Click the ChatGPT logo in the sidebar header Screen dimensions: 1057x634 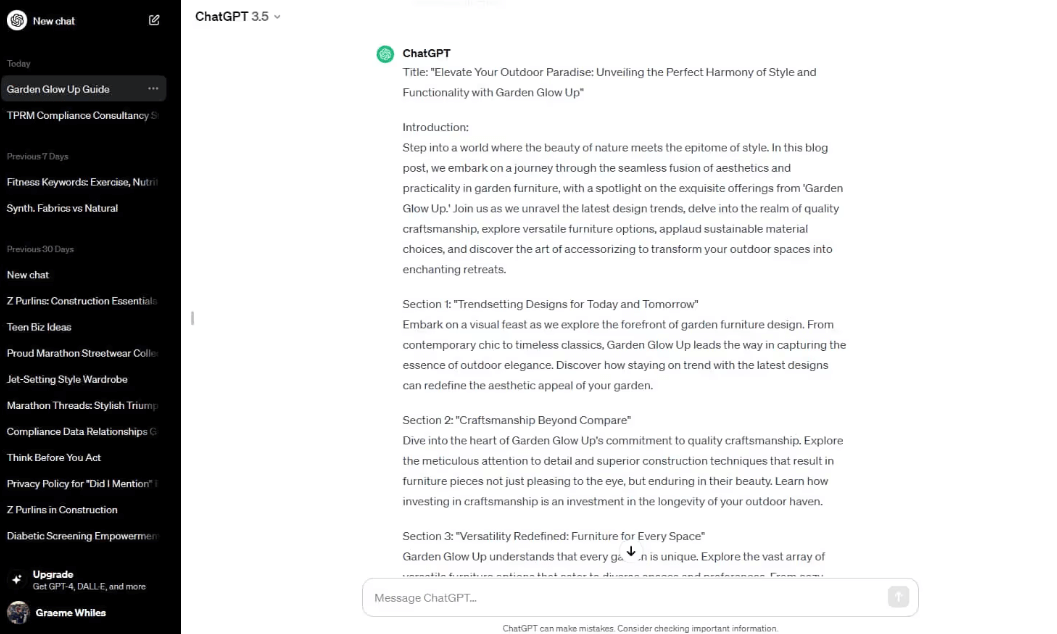pos(17,20)
